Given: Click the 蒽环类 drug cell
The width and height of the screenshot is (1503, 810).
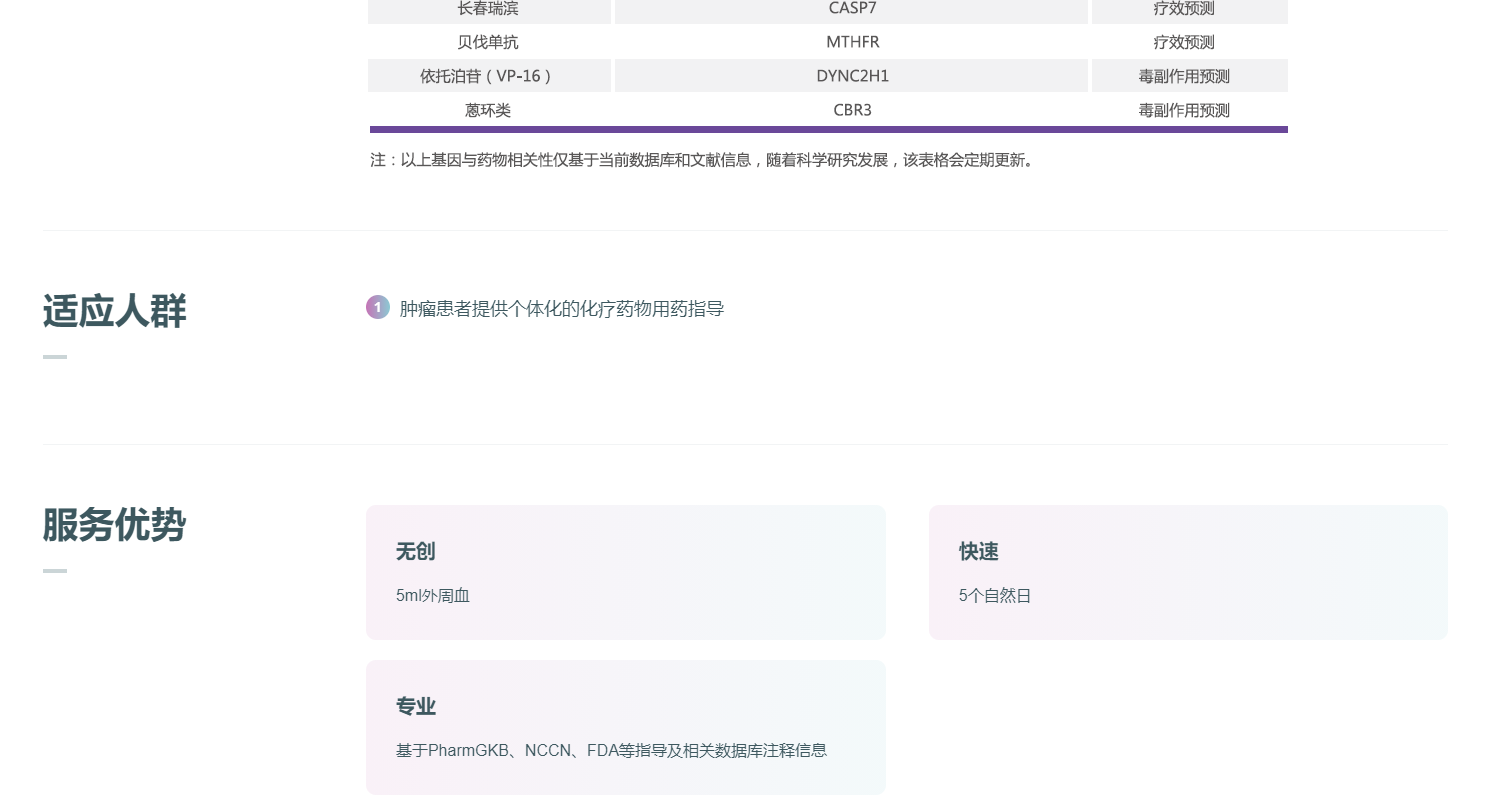Looking at the screenshot, I should pyautogui.click(x=488, y=110).
